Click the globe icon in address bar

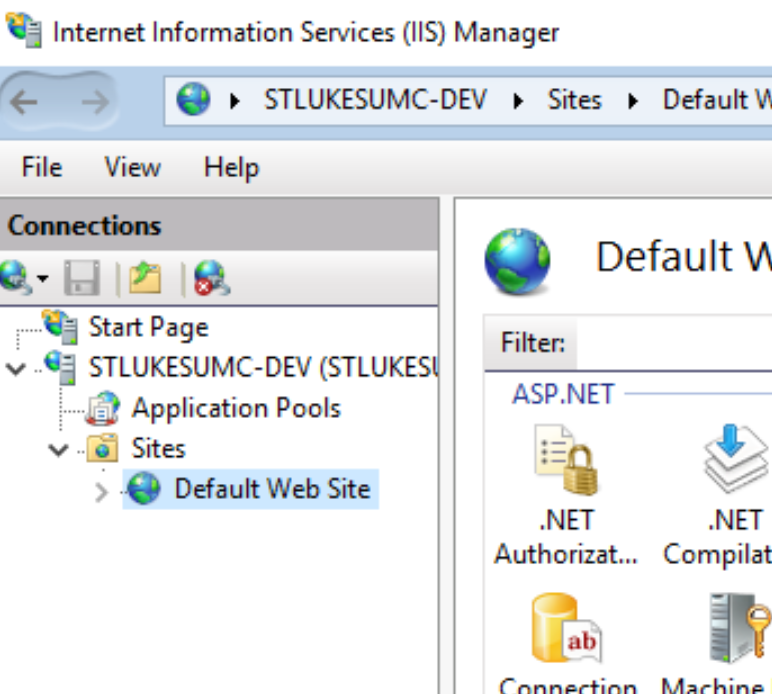click(193, 99)
